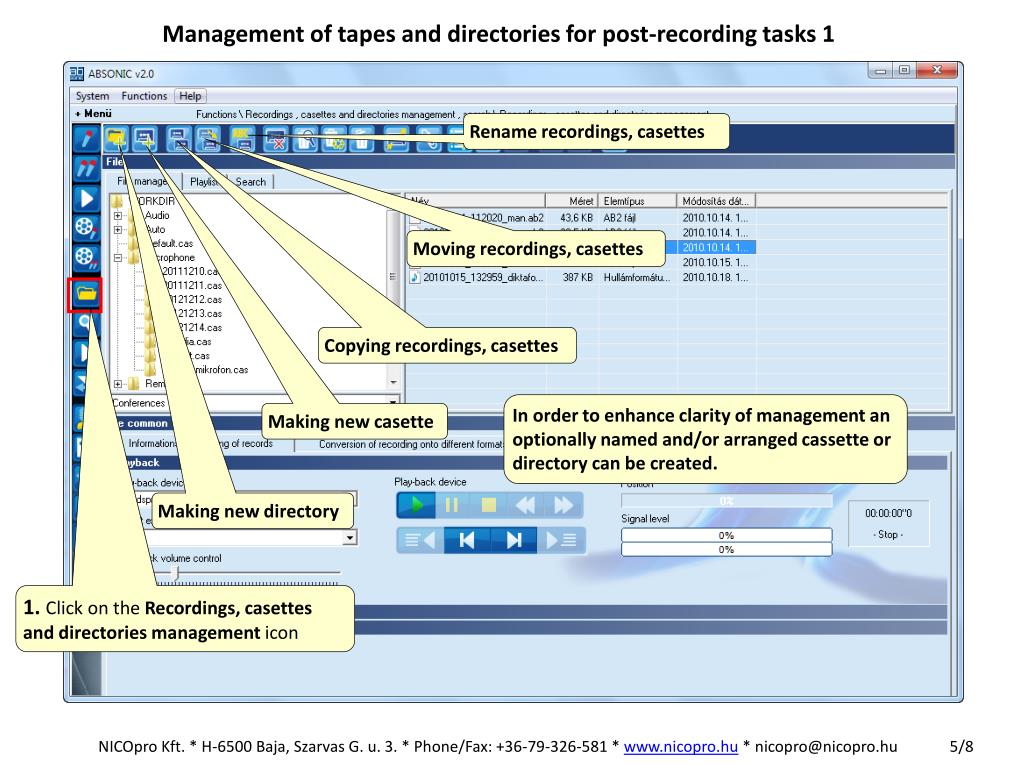Click the 387 KB size cell
Screen dimensions: 1024x768
tap(578, 278)
